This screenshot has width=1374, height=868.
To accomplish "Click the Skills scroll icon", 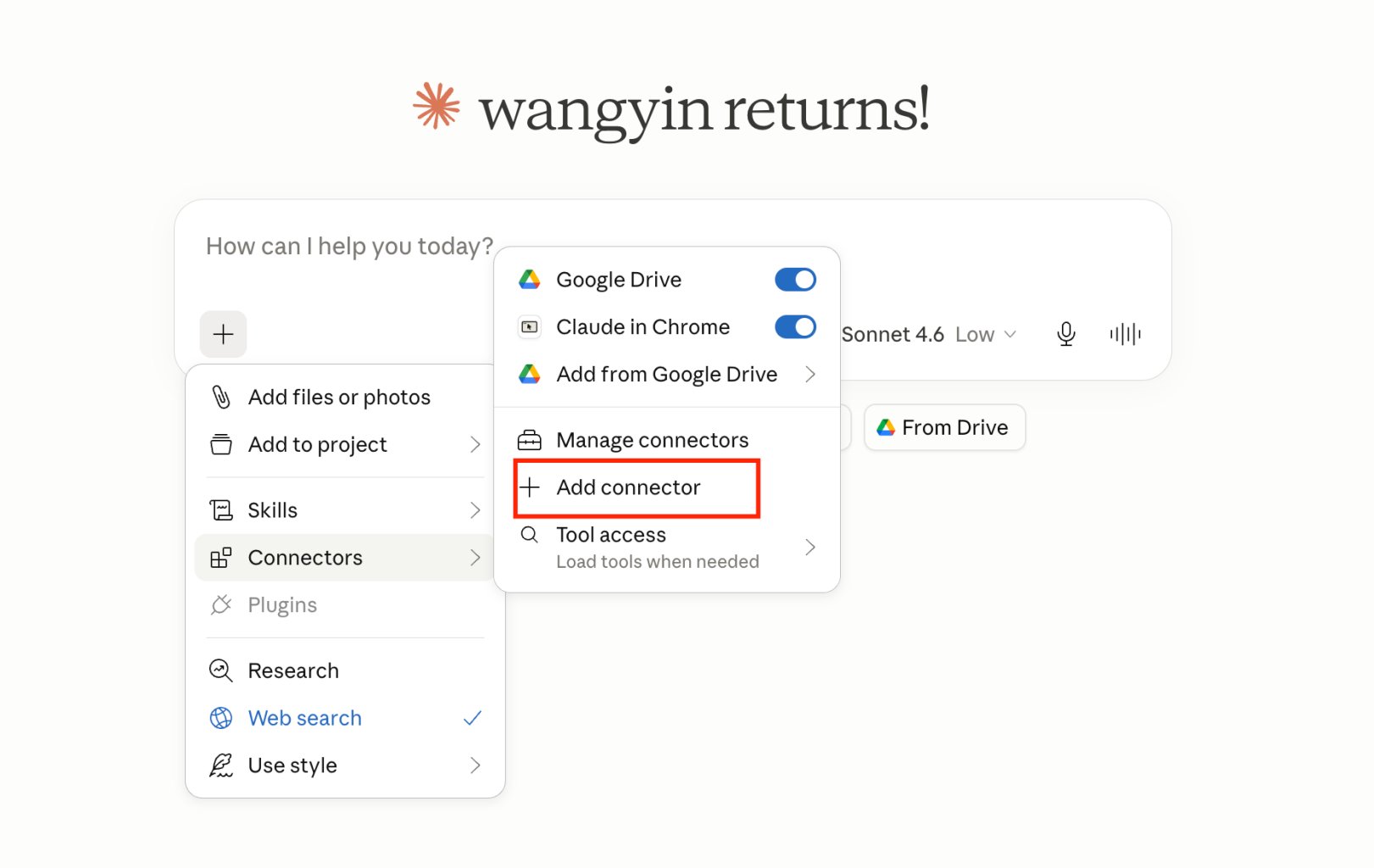I will pyautogui.click(x=221, y=510).
